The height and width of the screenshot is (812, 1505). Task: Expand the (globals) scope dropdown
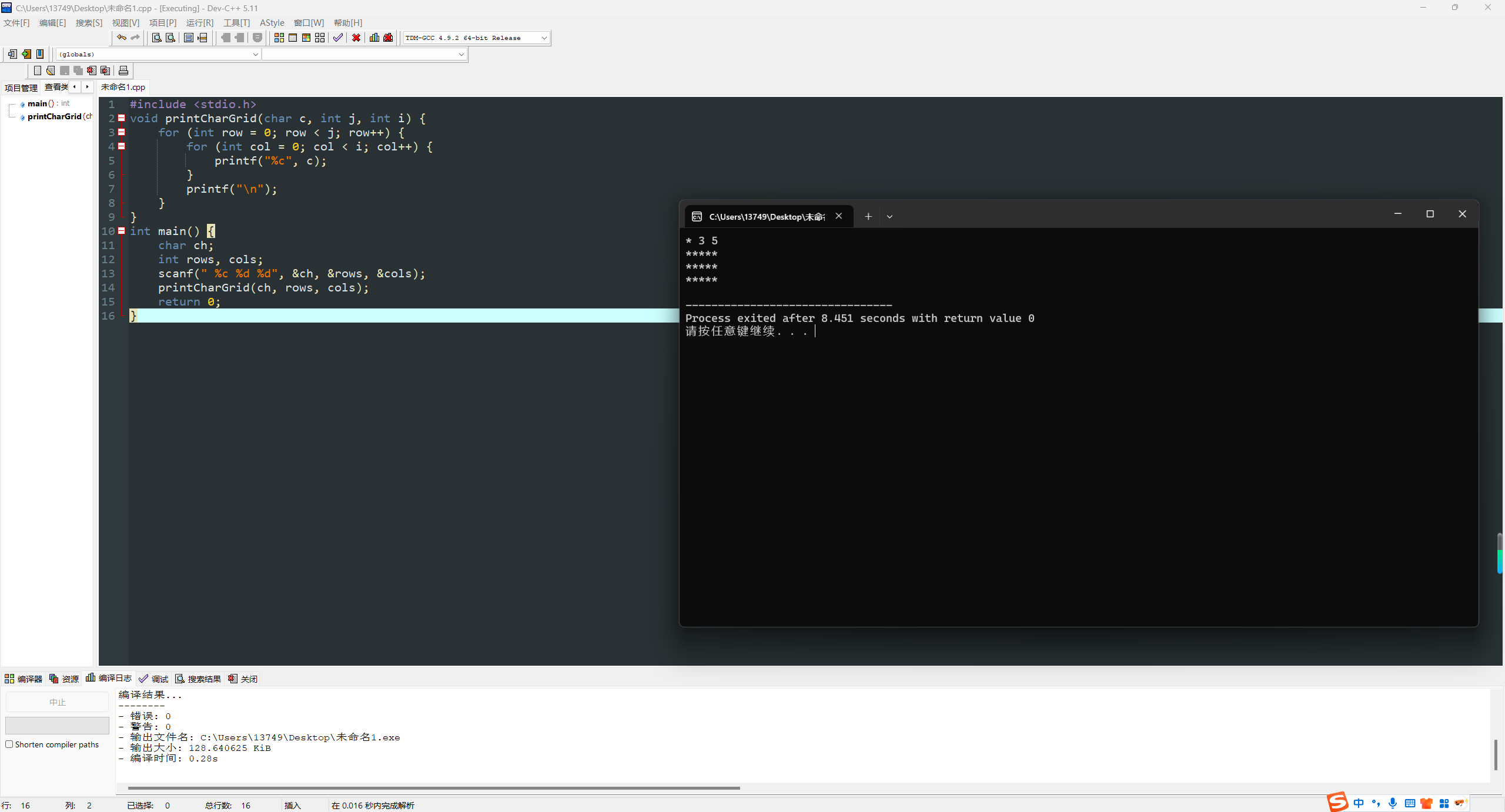[255, 54]
